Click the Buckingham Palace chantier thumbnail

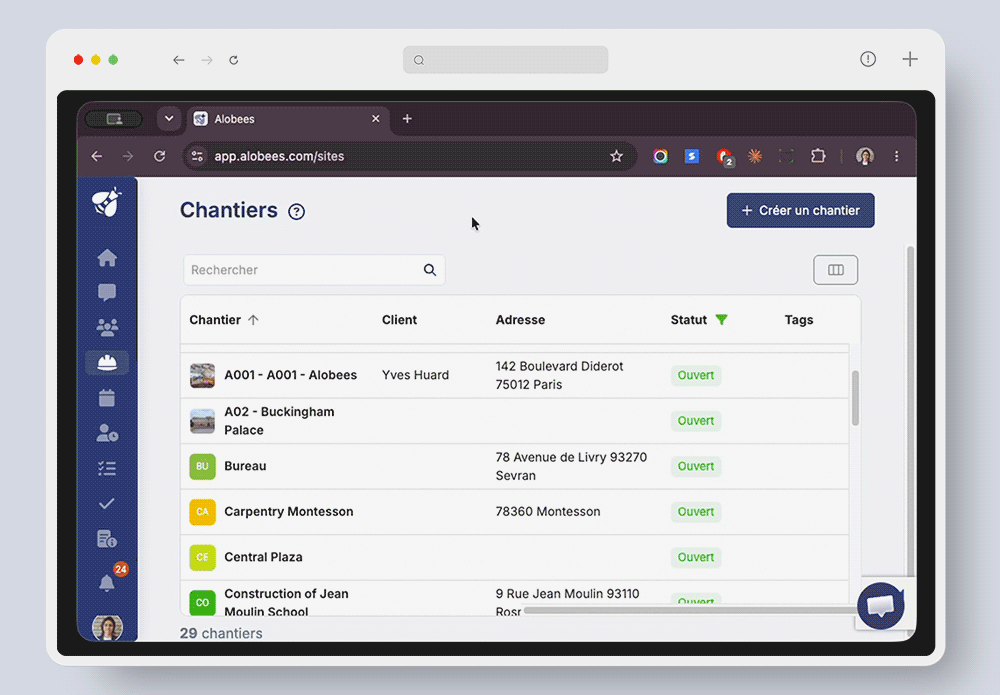click(202, 421)
